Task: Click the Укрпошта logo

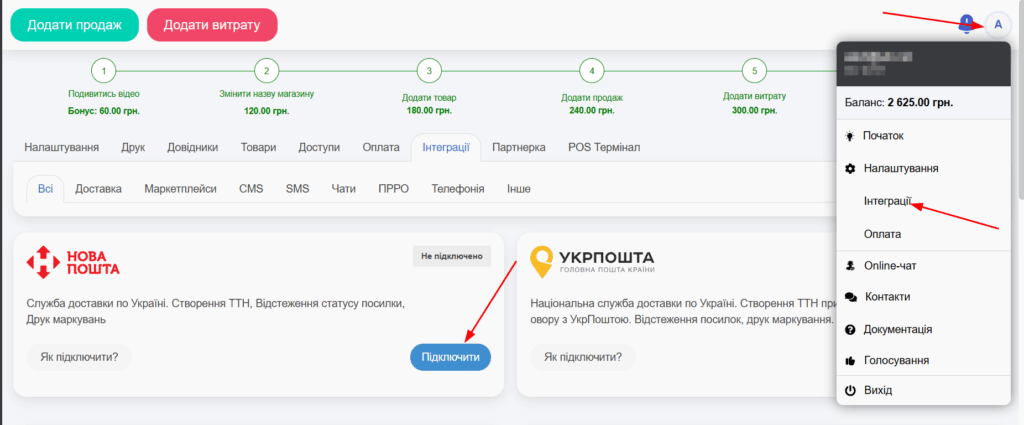Action: tap(592, 262)
